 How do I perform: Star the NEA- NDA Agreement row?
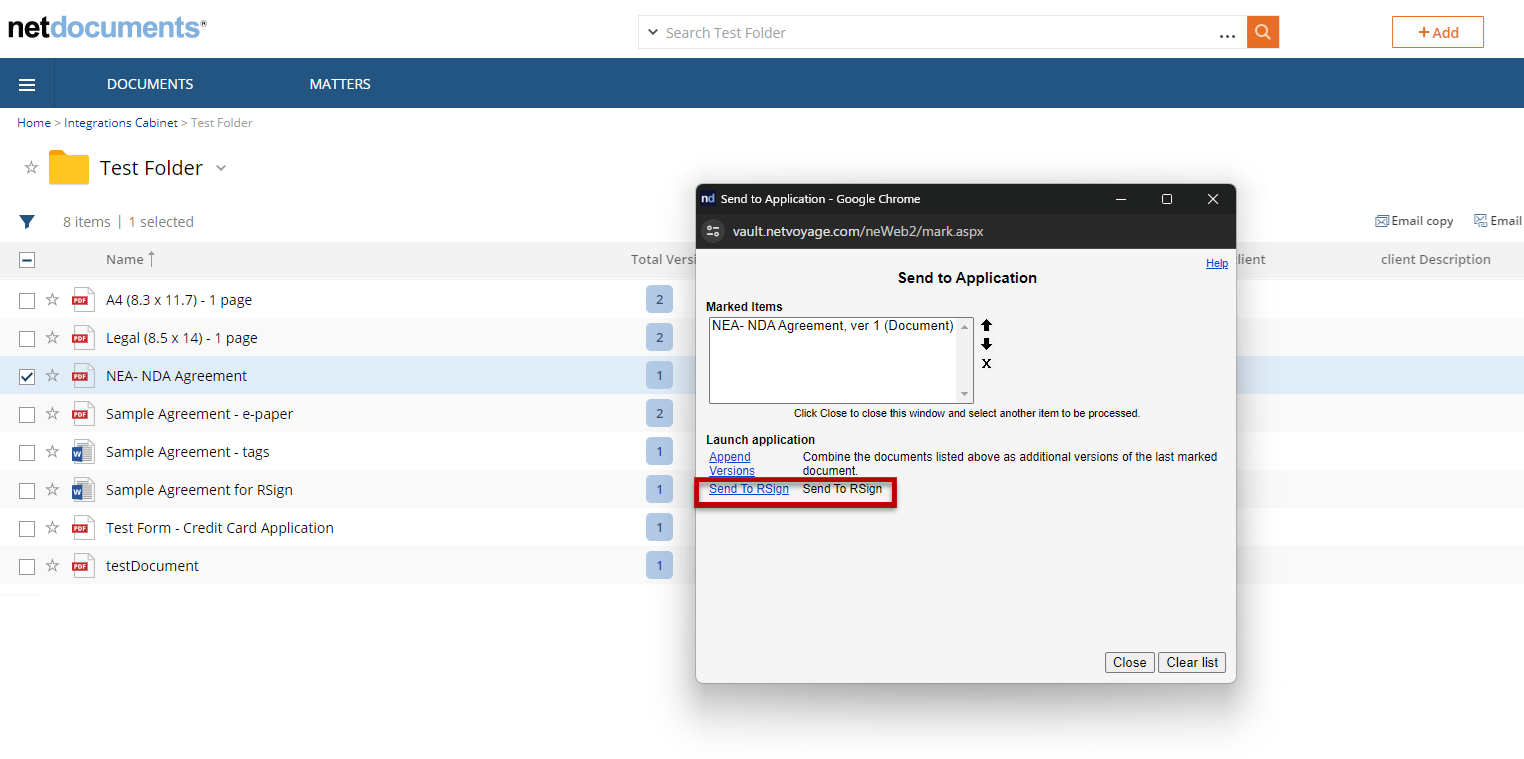pyautogui.click(x=52, y=376)
